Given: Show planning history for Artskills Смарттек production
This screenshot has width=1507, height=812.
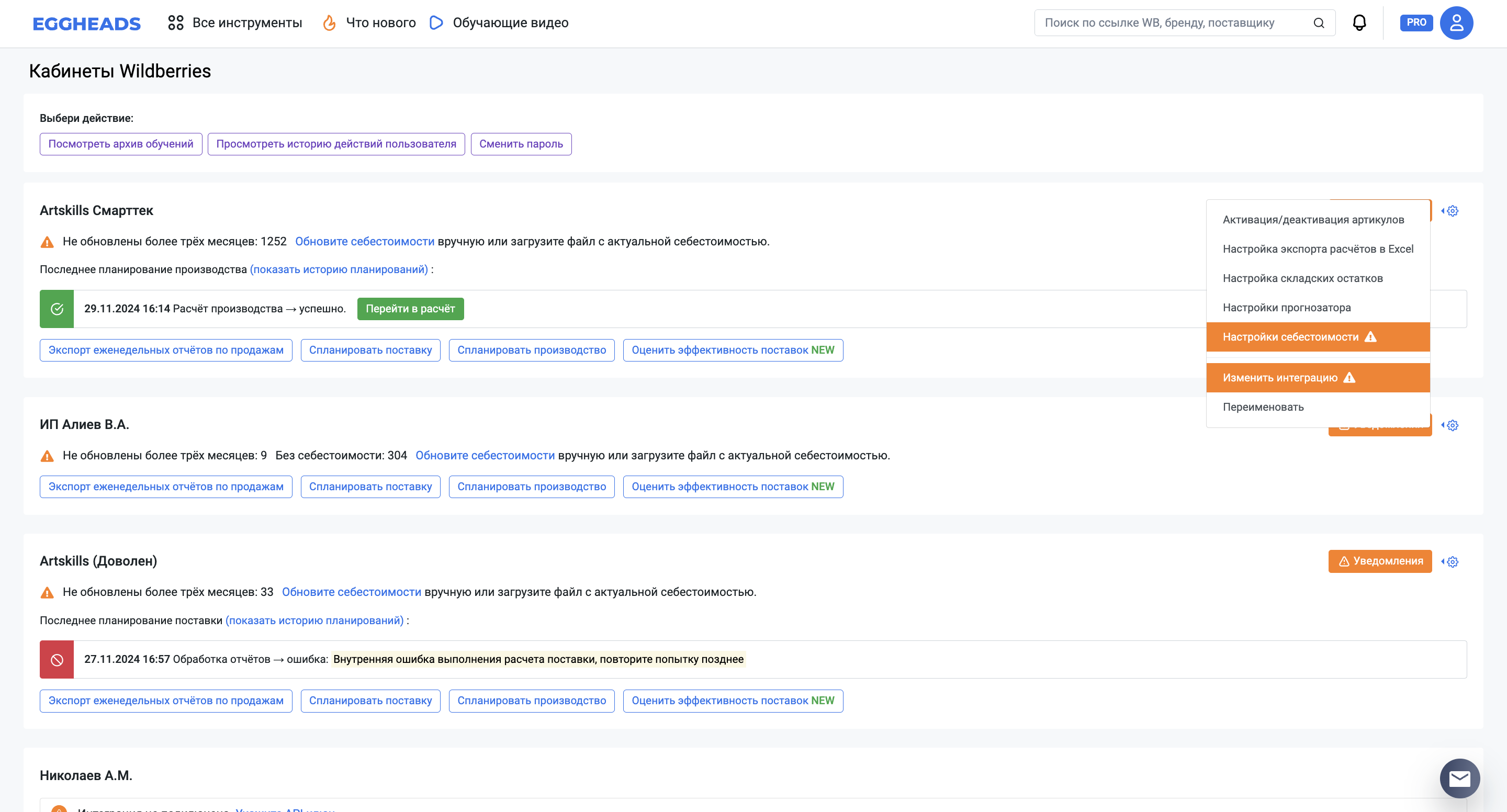Looking at the screenshot, I should [x=339, y=269].
